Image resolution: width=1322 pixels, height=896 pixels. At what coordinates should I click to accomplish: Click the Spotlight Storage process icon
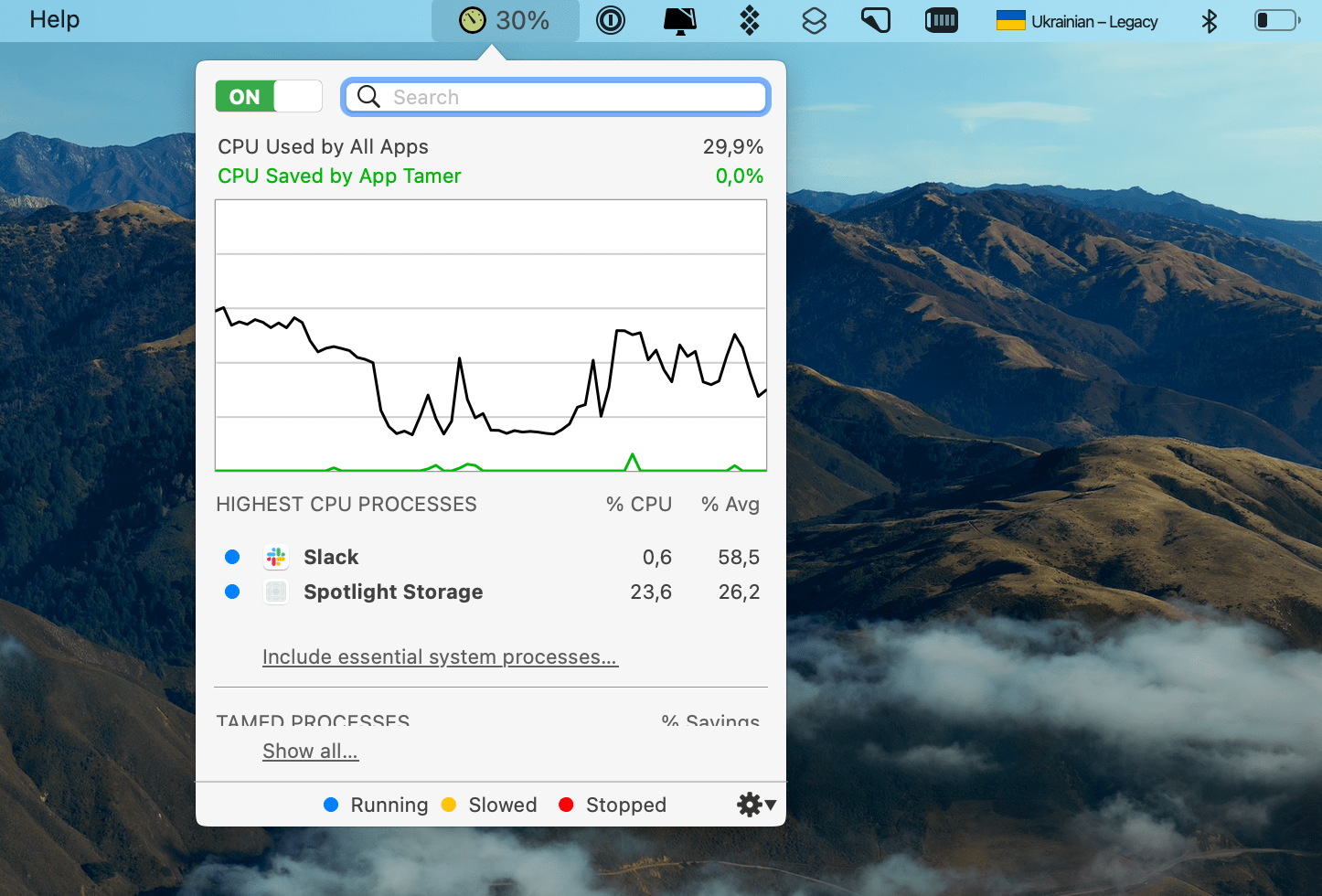pos(276,592)
